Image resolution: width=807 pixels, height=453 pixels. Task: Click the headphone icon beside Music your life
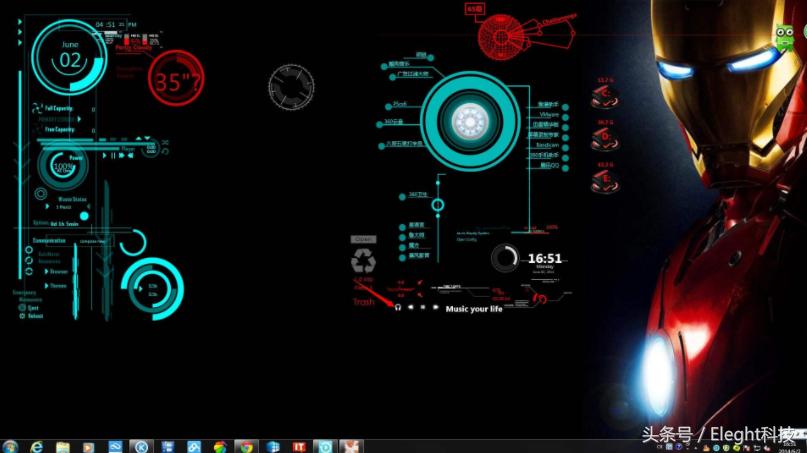(x=398, y=307)
